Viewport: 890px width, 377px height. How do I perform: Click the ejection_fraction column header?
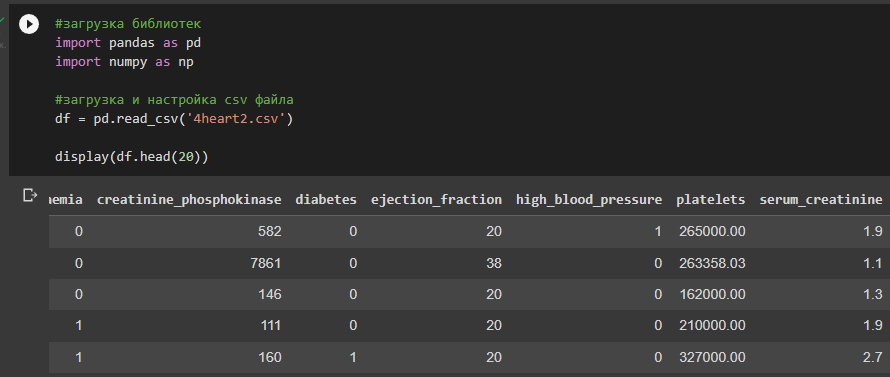tap(436, 200)
